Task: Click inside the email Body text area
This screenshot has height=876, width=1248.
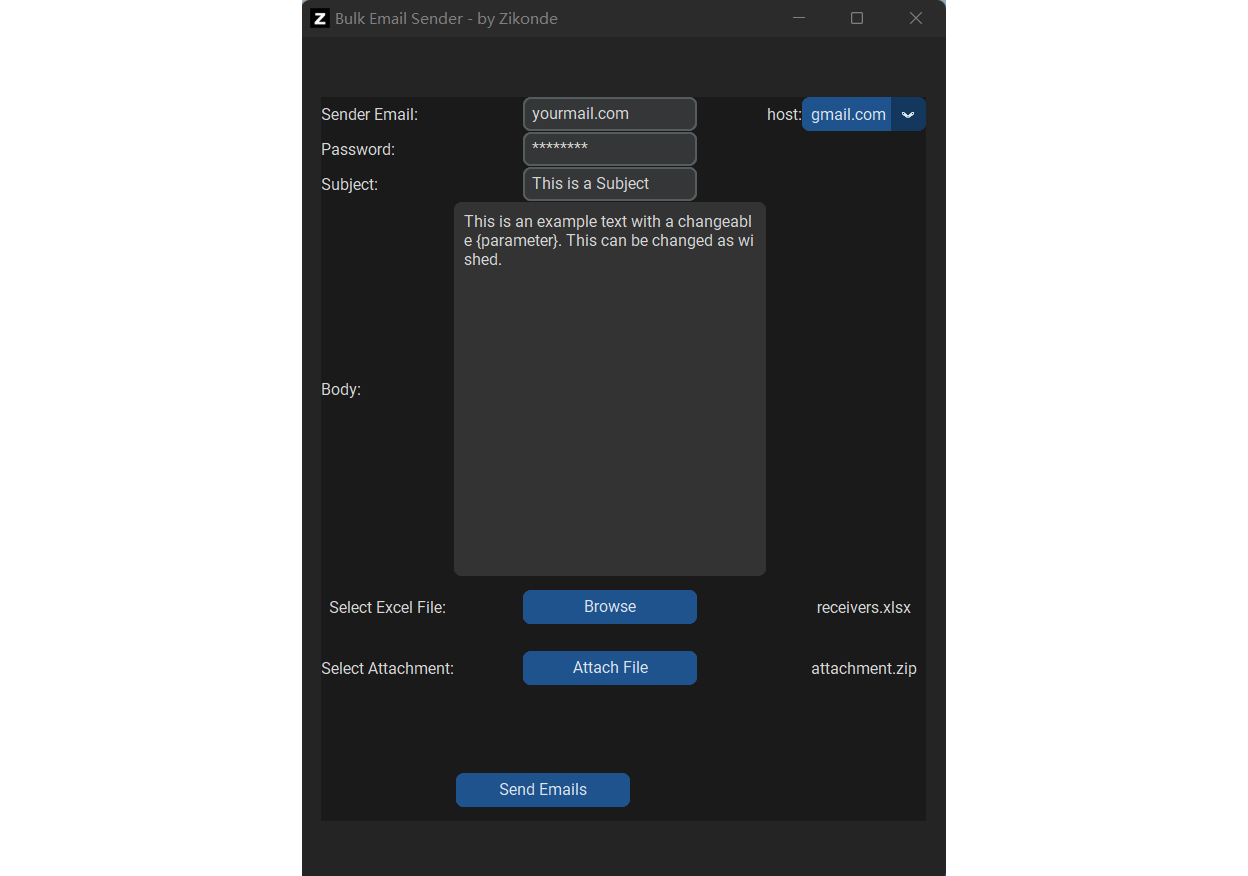Action: (x=609, y=390)
